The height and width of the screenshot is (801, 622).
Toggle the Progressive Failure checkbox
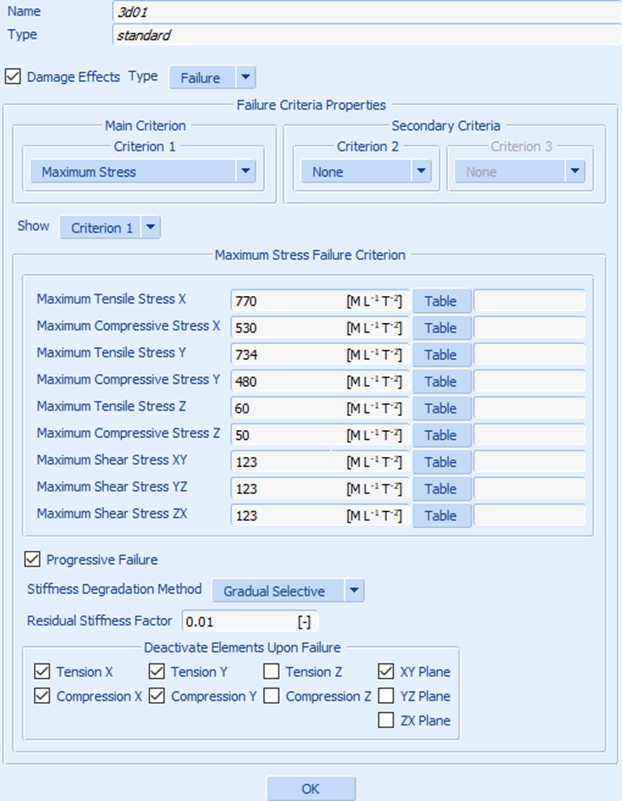point(33,559)
